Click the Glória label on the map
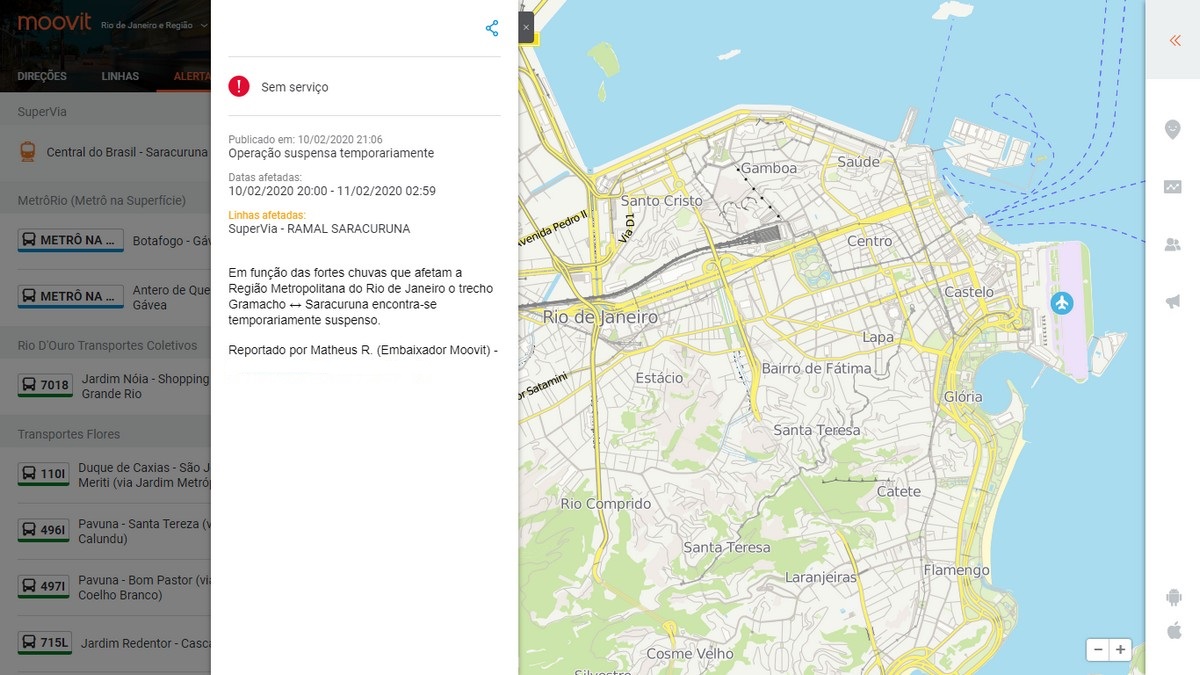1200x675 pixels. coord(963,396)
